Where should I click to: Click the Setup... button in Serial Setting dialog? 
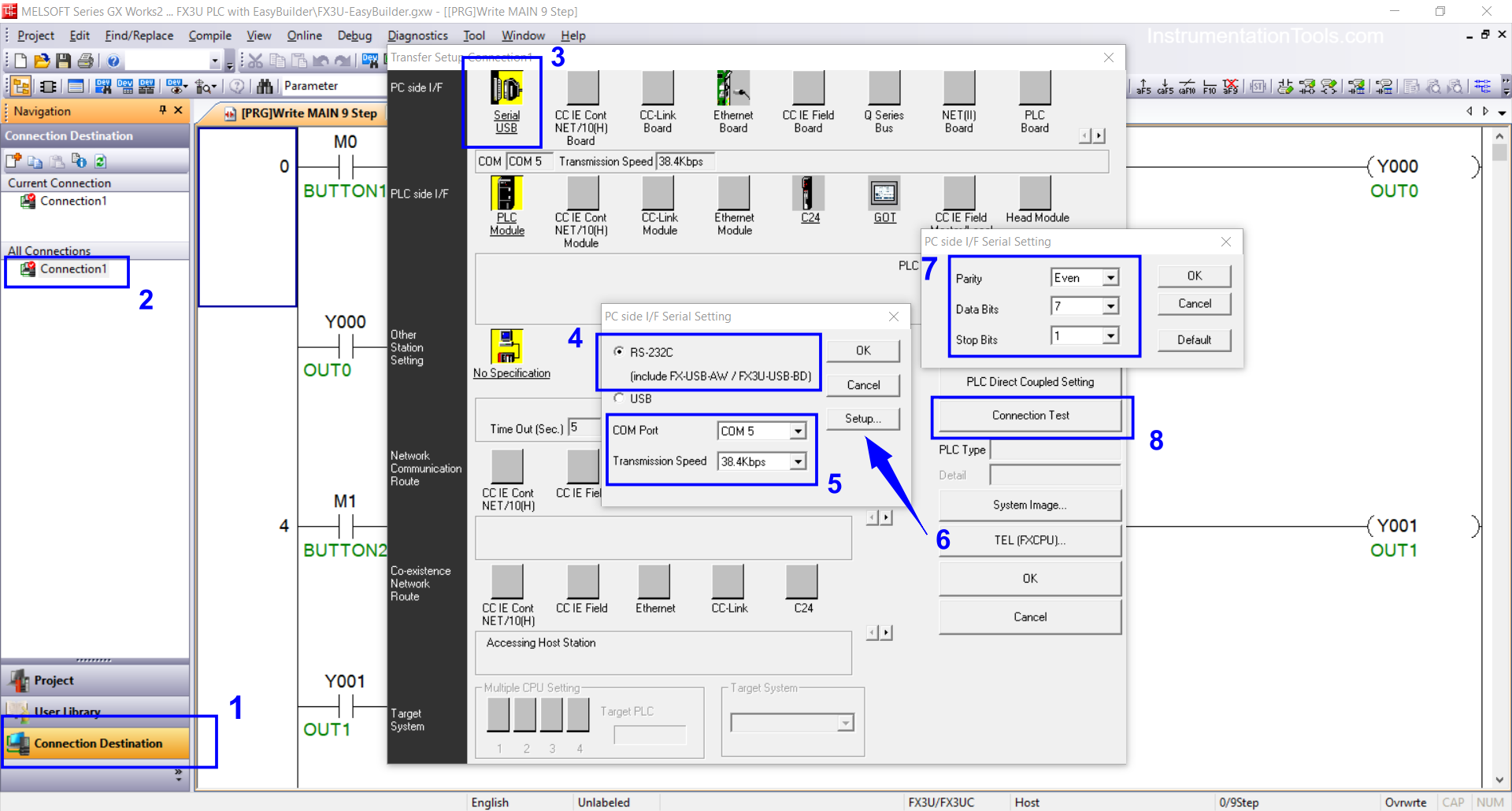862,419
